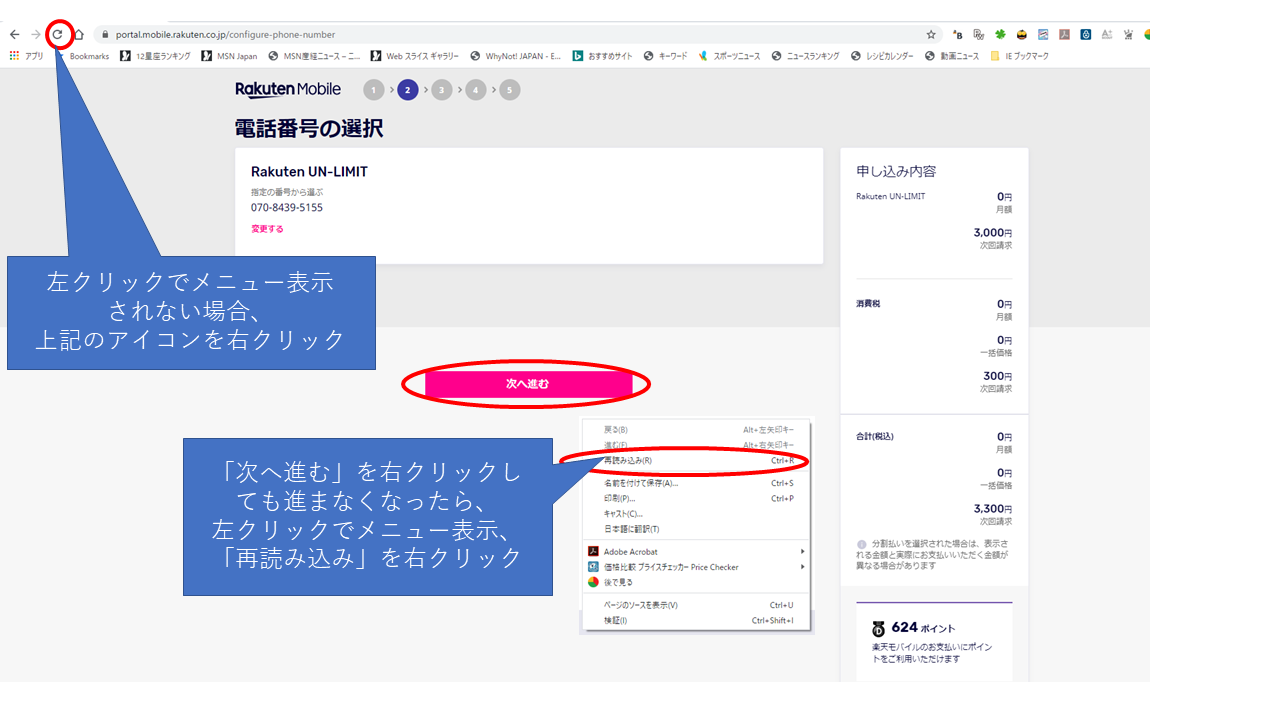
Task: Open the MSN Japan bookmark
Action: click(x=229, y=56)
